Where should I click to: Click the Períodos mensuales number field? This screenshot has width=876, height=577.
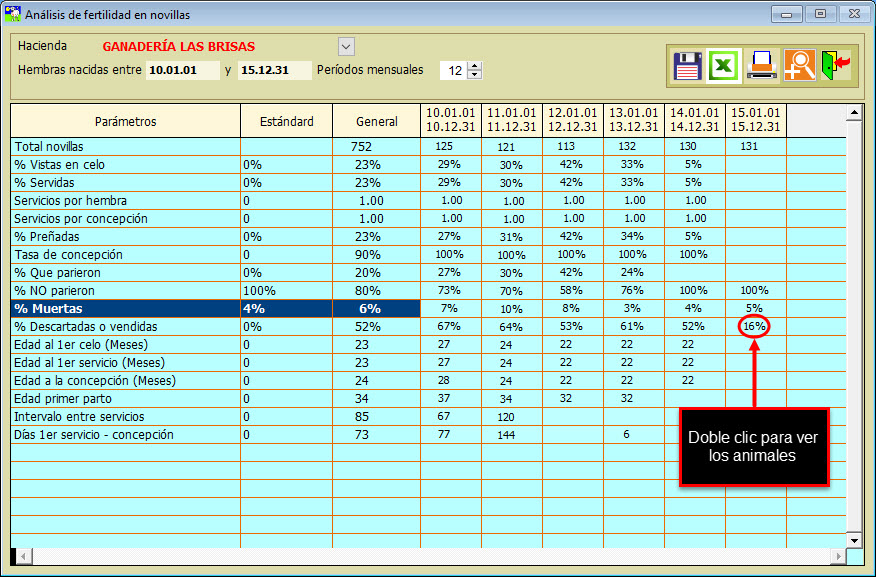click(453, 70)
